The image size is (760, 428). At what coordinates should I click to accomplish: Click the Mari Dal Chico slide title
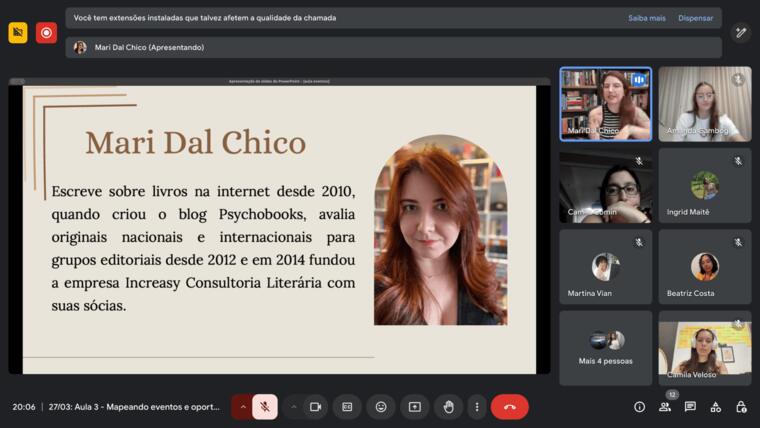(196, 143)
